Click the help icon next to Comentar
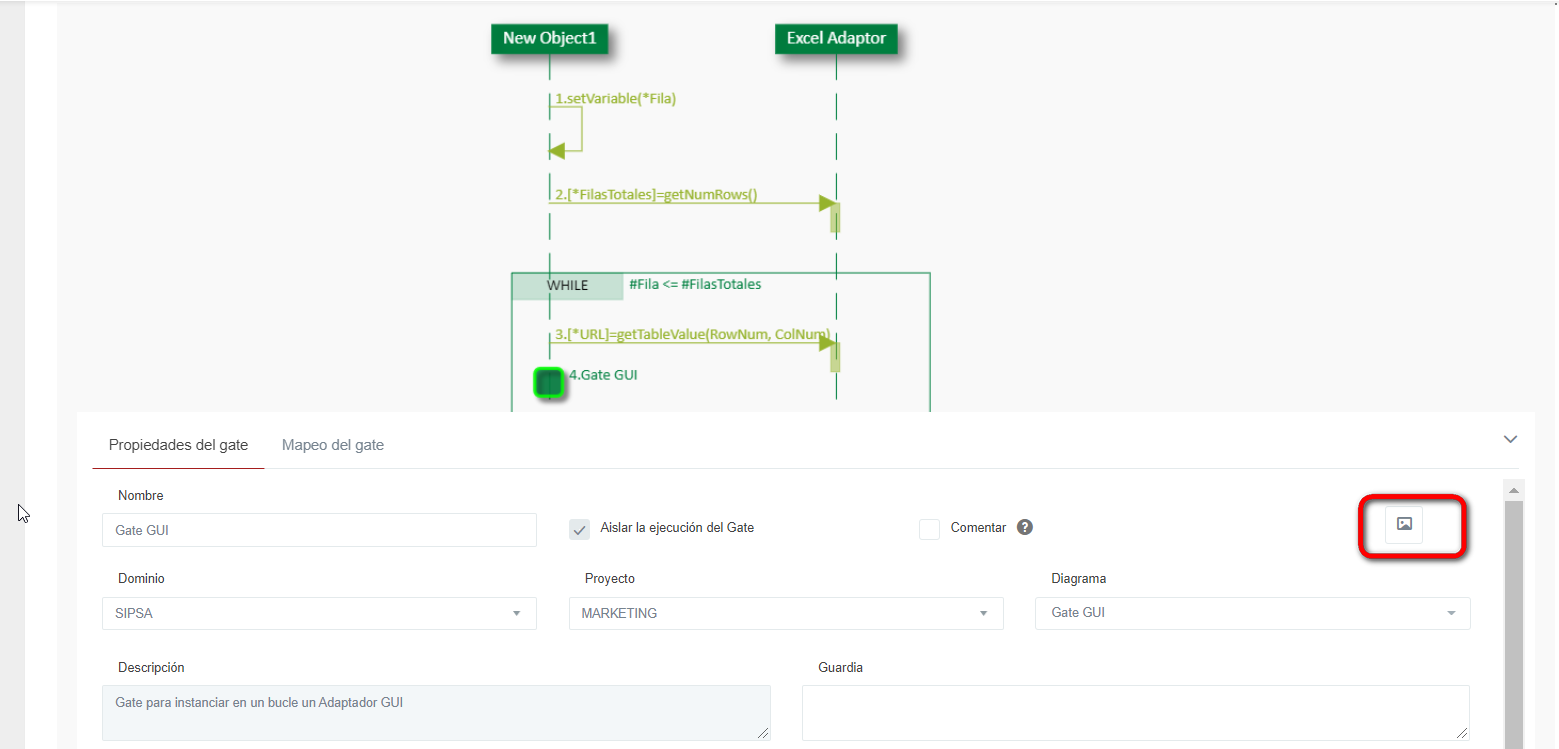 click(1024, 528)
